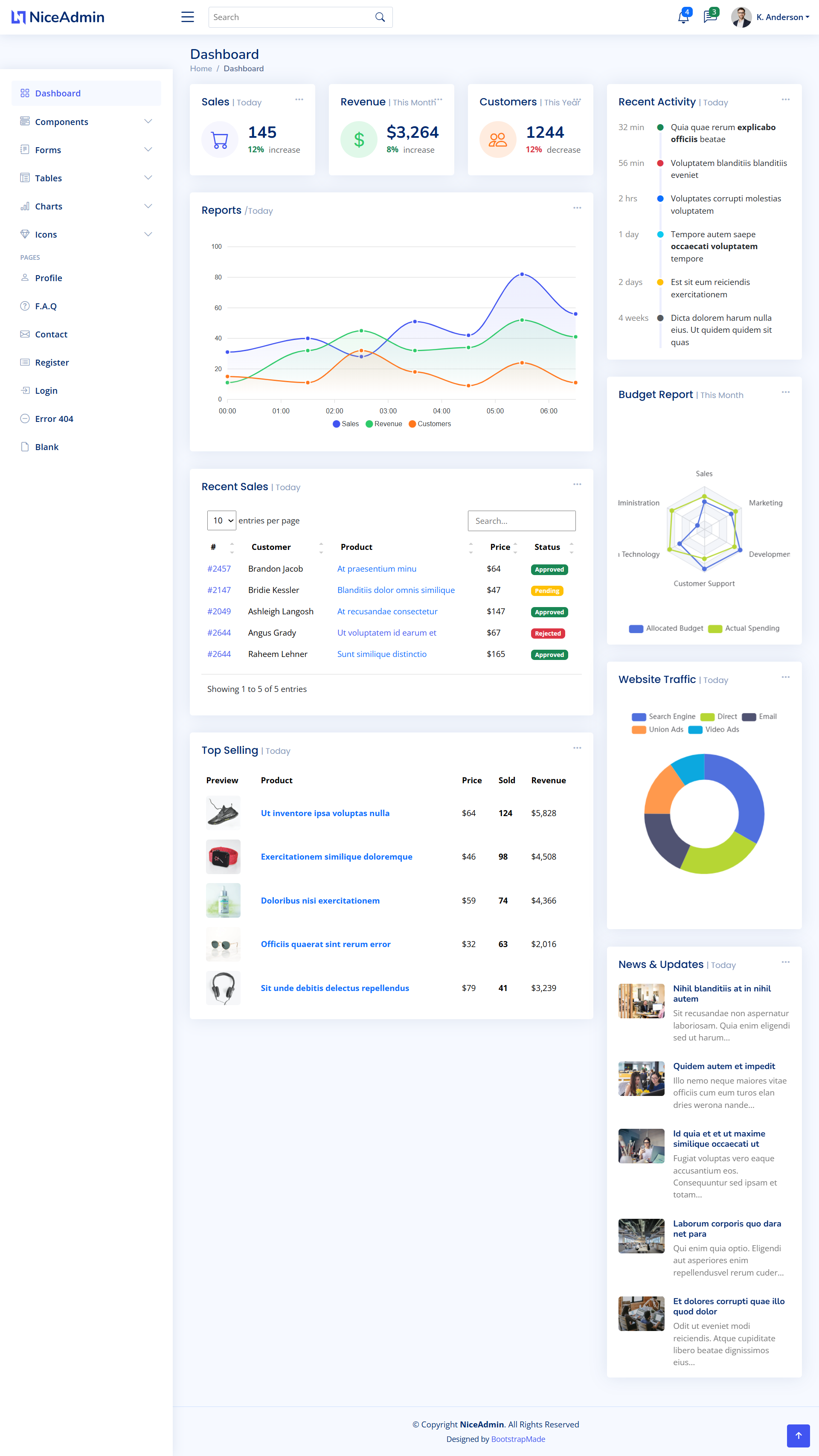The height and width of the screenshot is (1456, 819).
Task: Click the hamburger sidebar toggle icon
Action: [188, 17]
